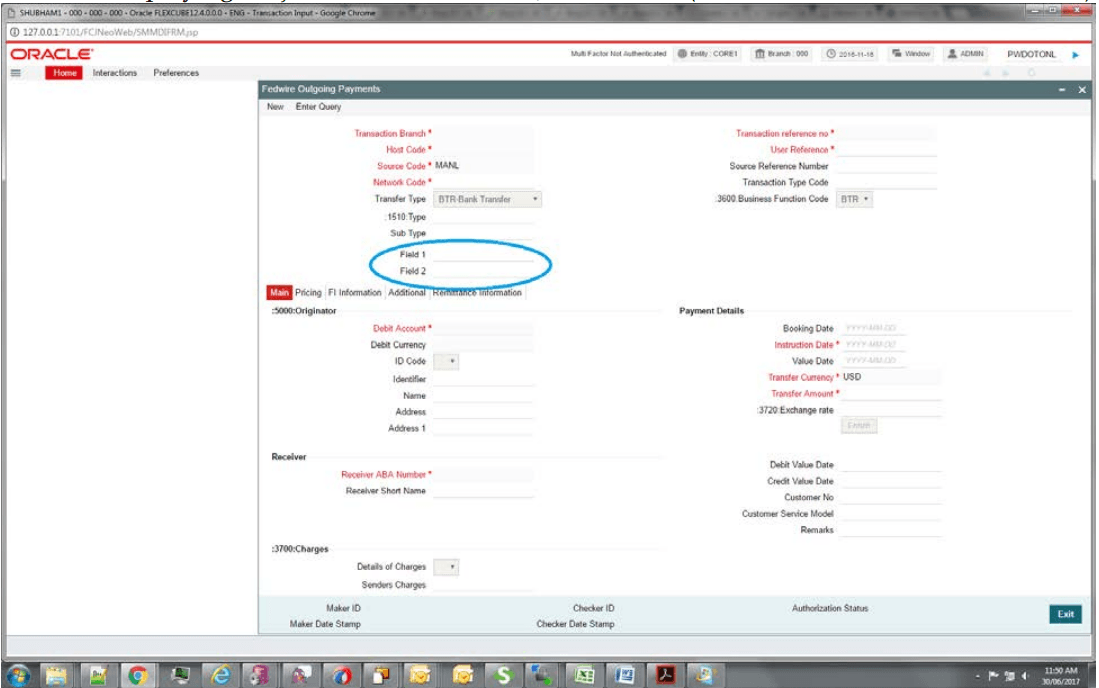
Task: Click the volume icon in system tray
Action: (1025, 676)
